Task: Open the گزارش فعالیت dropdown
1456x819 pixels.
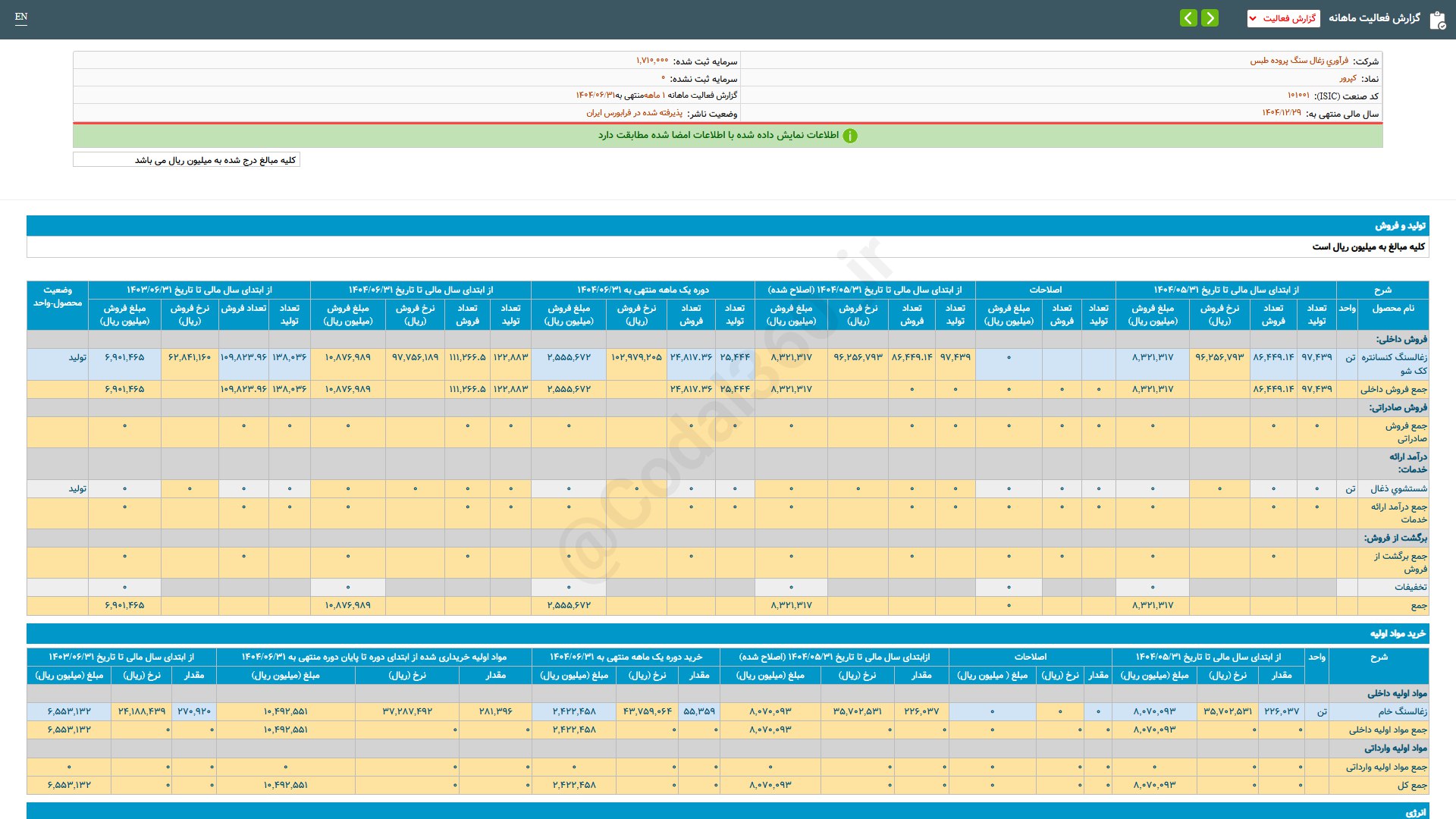Action: (1283, 18)
